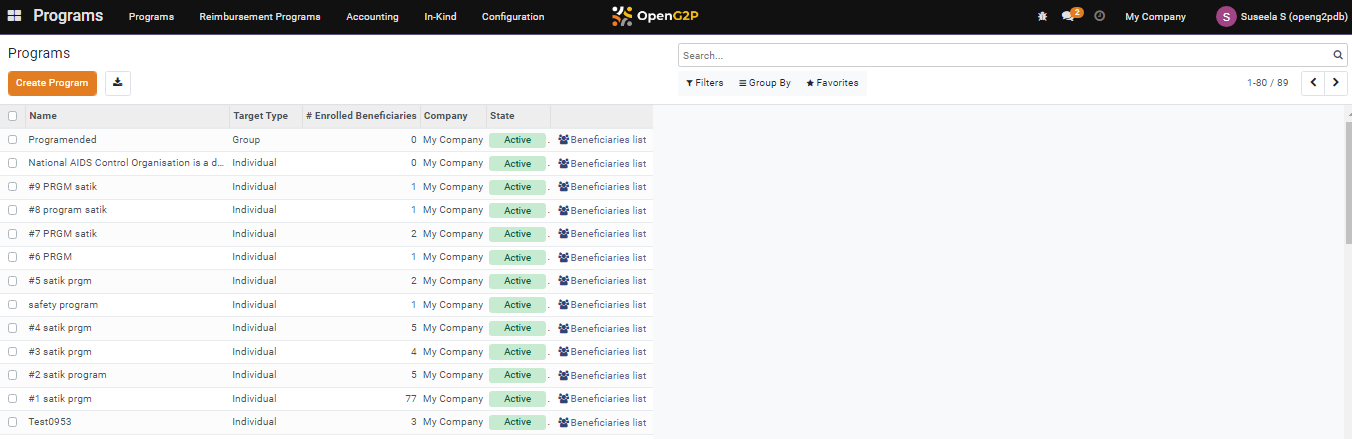
Task: Select checkbox for #6 PRGM row
Action: coord(13,257)
